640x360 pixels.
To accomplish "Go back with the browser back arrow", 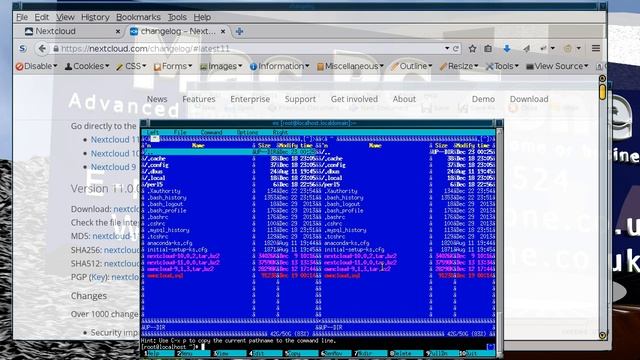I will (x=42, y=49).
